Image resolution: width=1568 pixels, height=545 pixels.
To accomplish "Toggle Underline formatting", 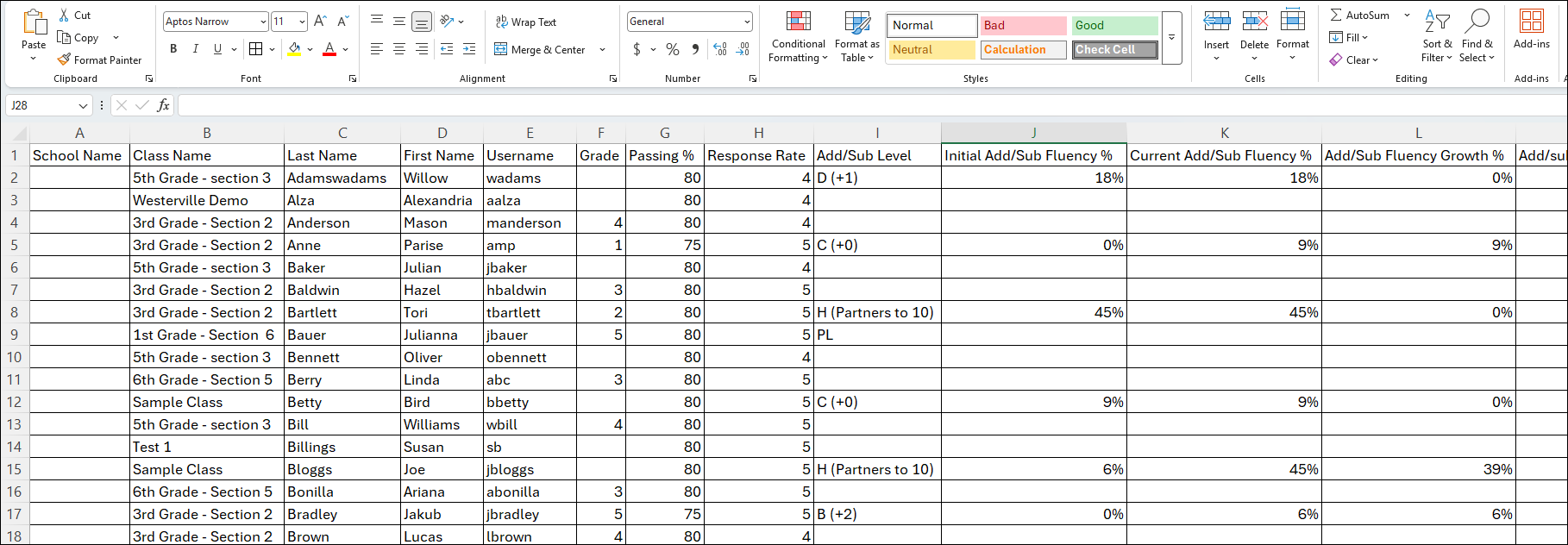I will point(217,49).
